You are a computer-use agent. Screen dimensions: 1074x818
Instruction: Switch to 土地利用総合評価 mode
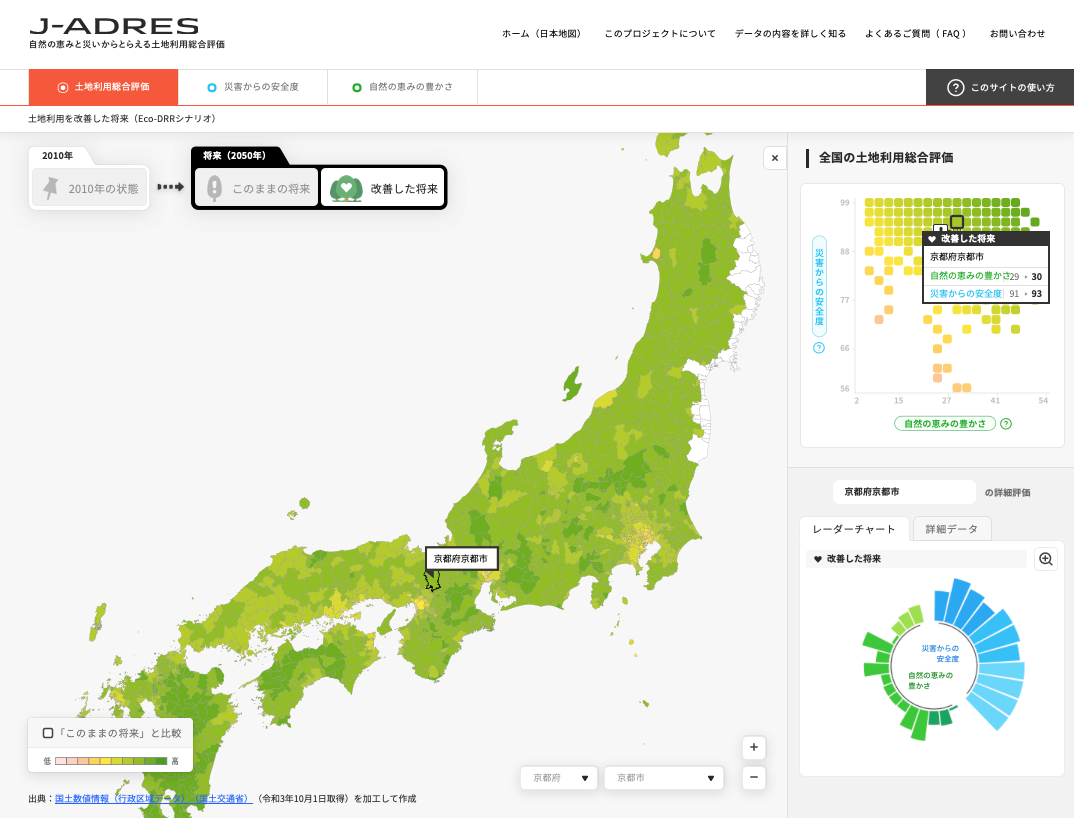pos(104,88)
